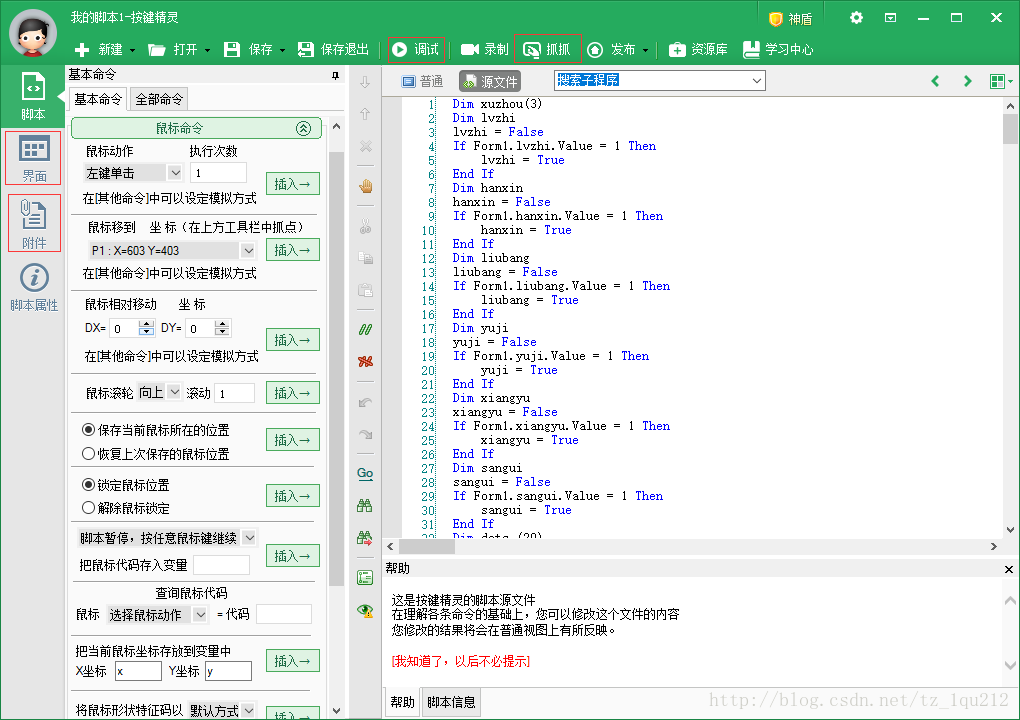Open the 资源库 resource library

coord(697,49)
